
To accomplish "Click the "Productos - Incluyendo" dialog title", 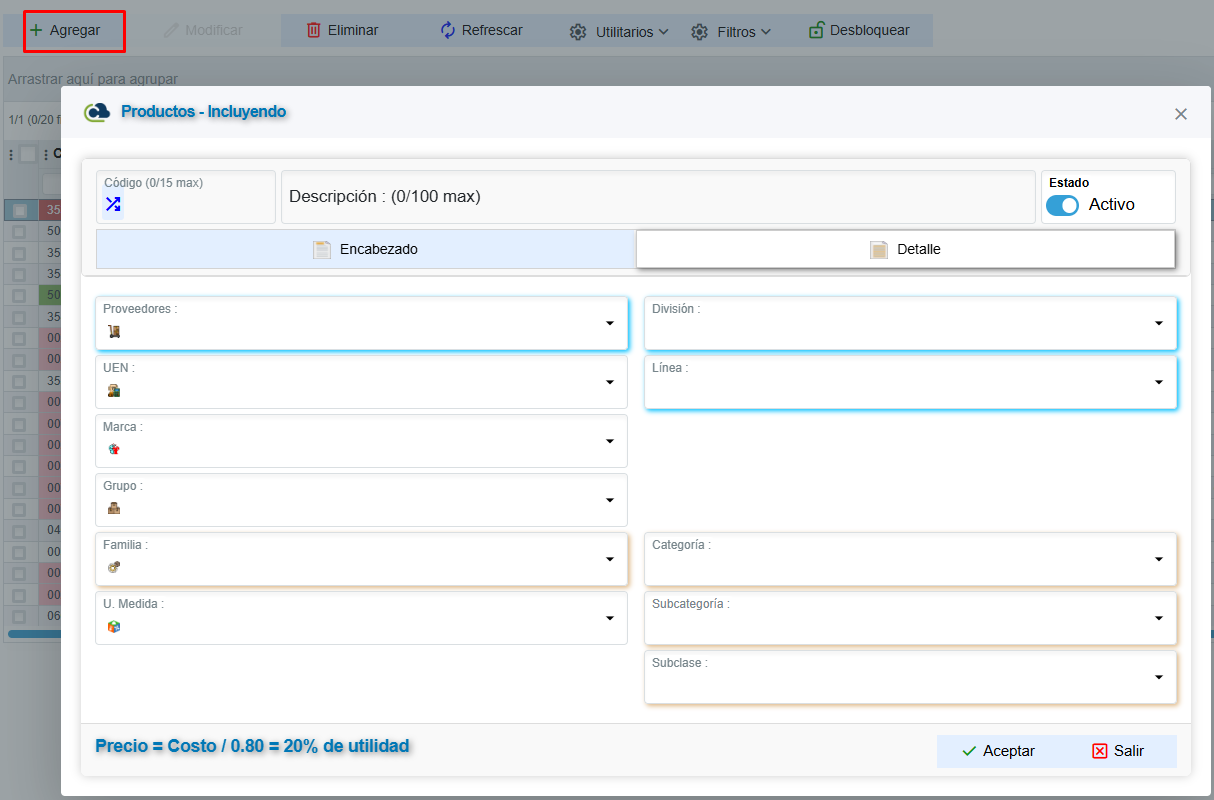I will click(x=204, y=111).
